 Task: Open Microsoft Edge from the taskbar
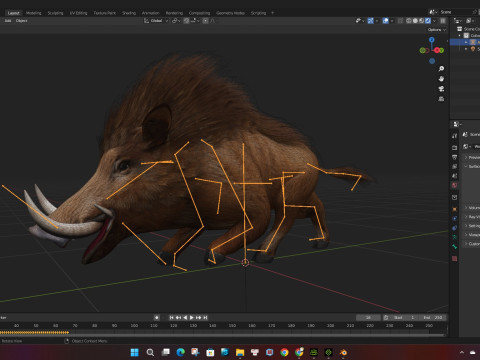click(x=181, y=352)
